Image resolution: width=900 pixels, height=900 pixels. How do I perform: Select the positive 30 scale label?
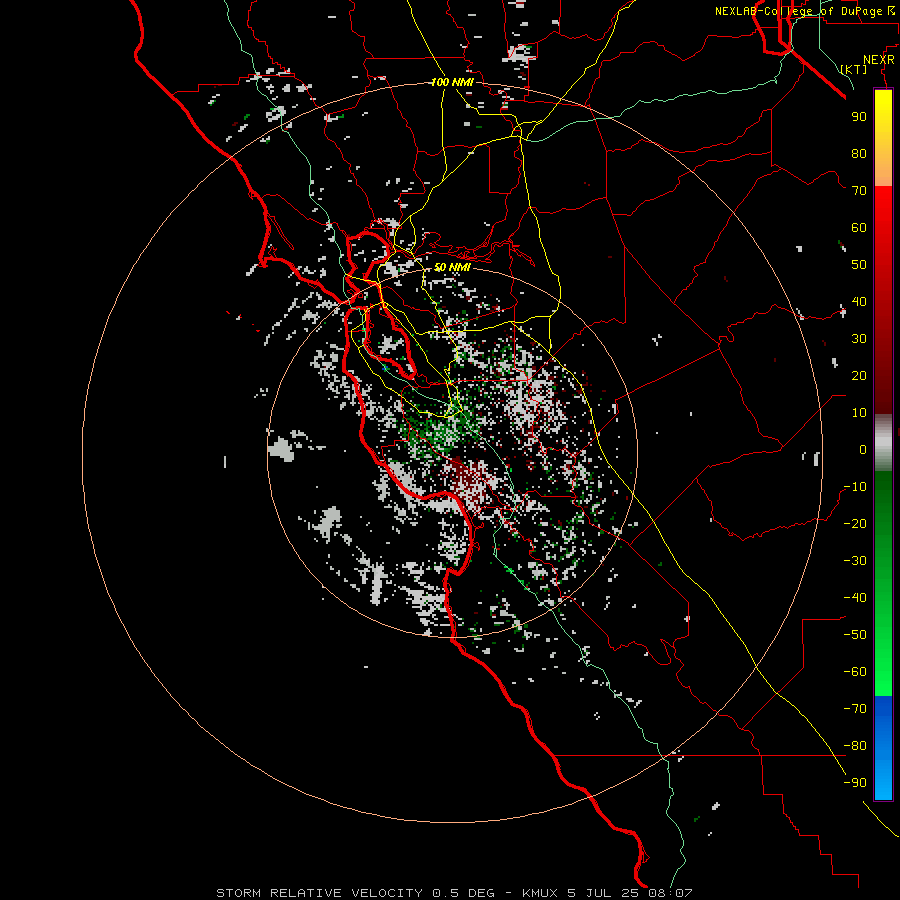859,339
